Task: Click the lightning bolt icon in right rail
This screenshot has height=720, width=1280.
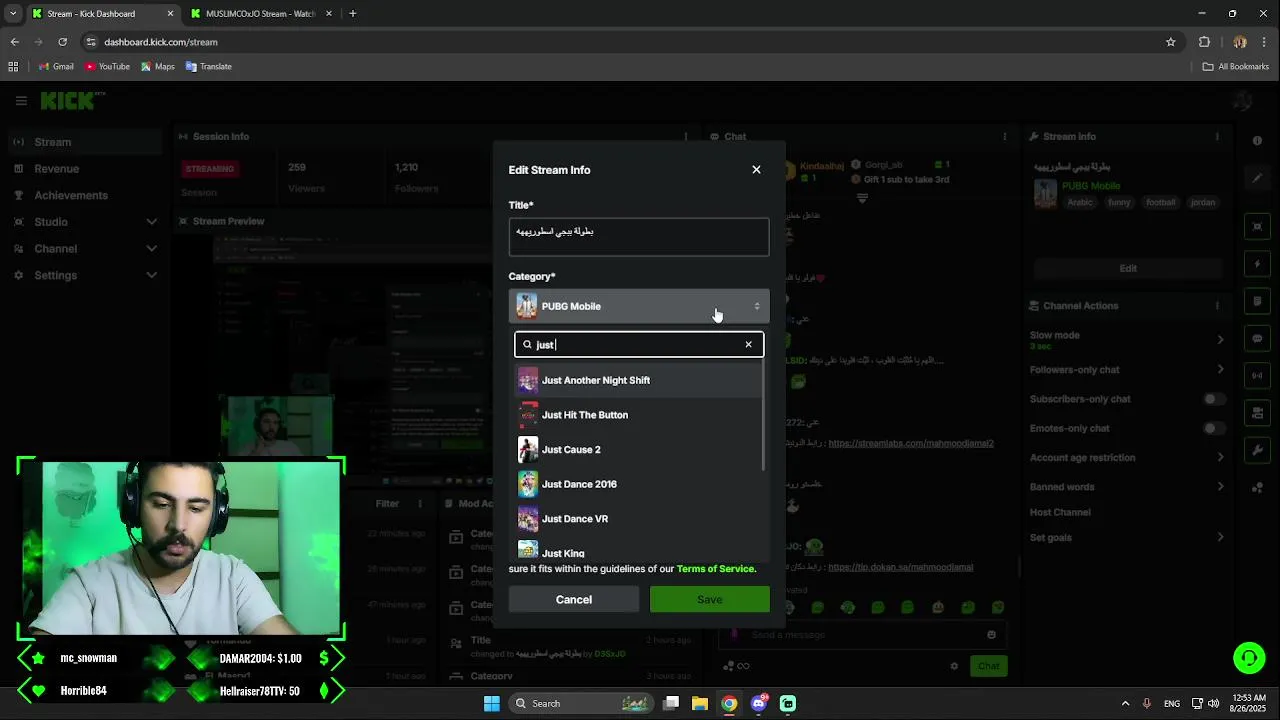Action: pyautogui.click(x=1257, y=265)
